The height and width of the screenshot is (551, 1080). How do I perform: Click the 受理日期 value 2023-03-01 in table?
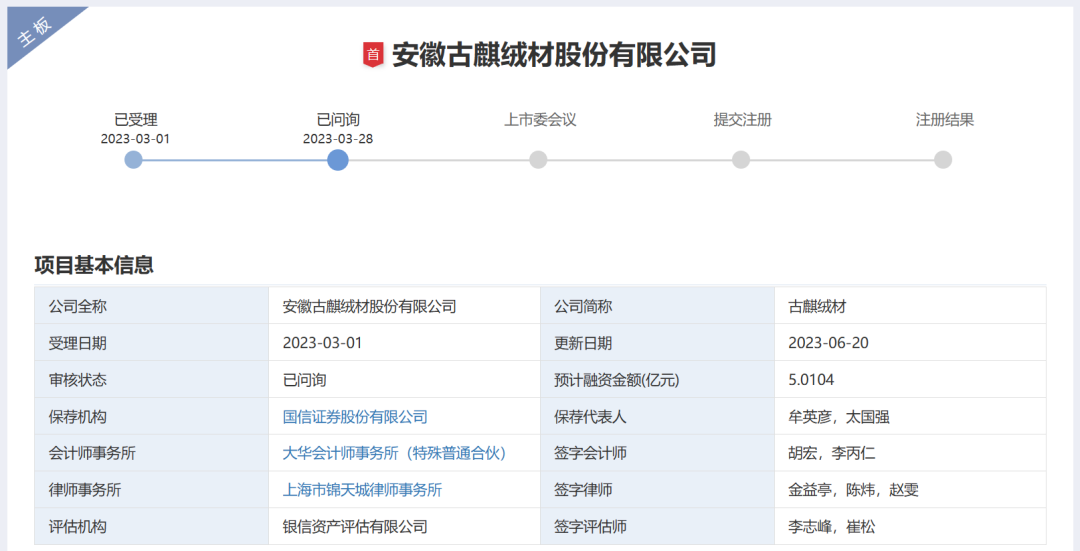coord(404,343)
